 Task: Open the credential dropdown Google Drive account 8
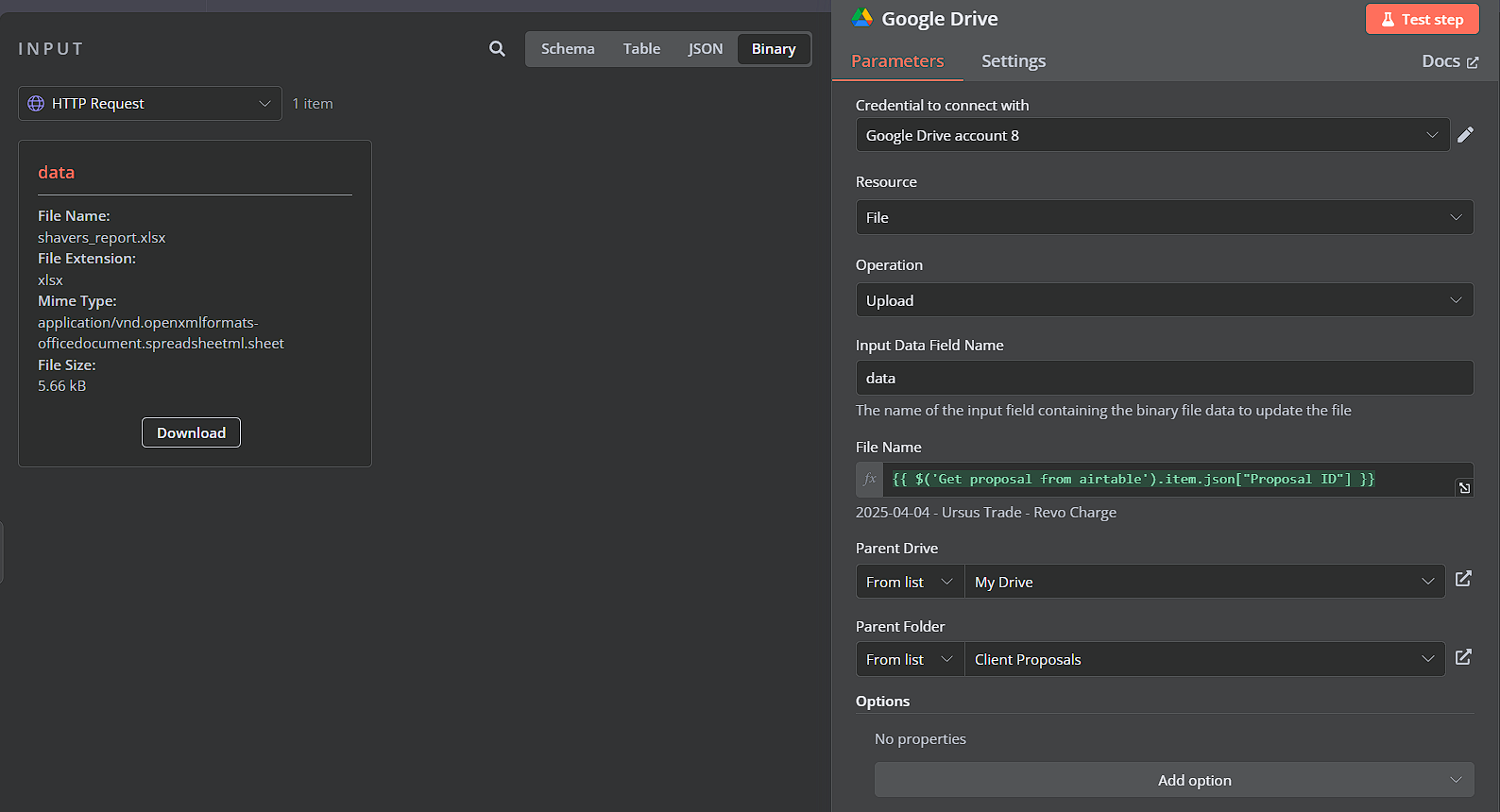coord(1152,135)
